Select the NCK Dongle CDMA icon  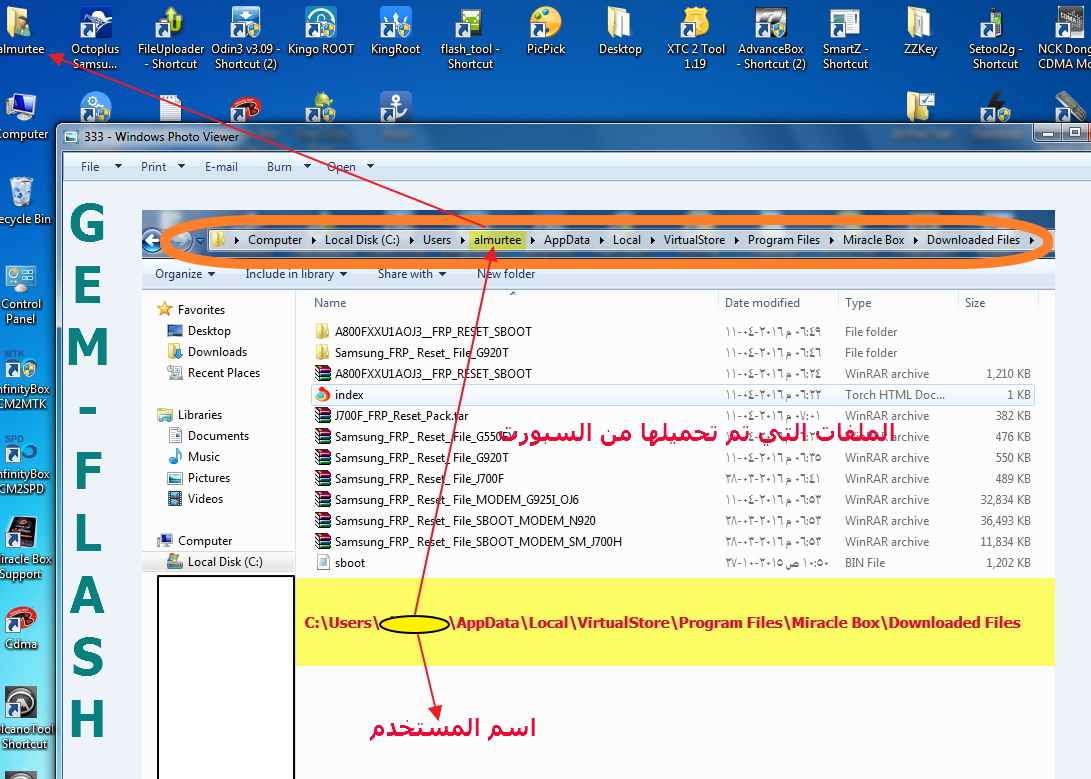point(1064,38)
